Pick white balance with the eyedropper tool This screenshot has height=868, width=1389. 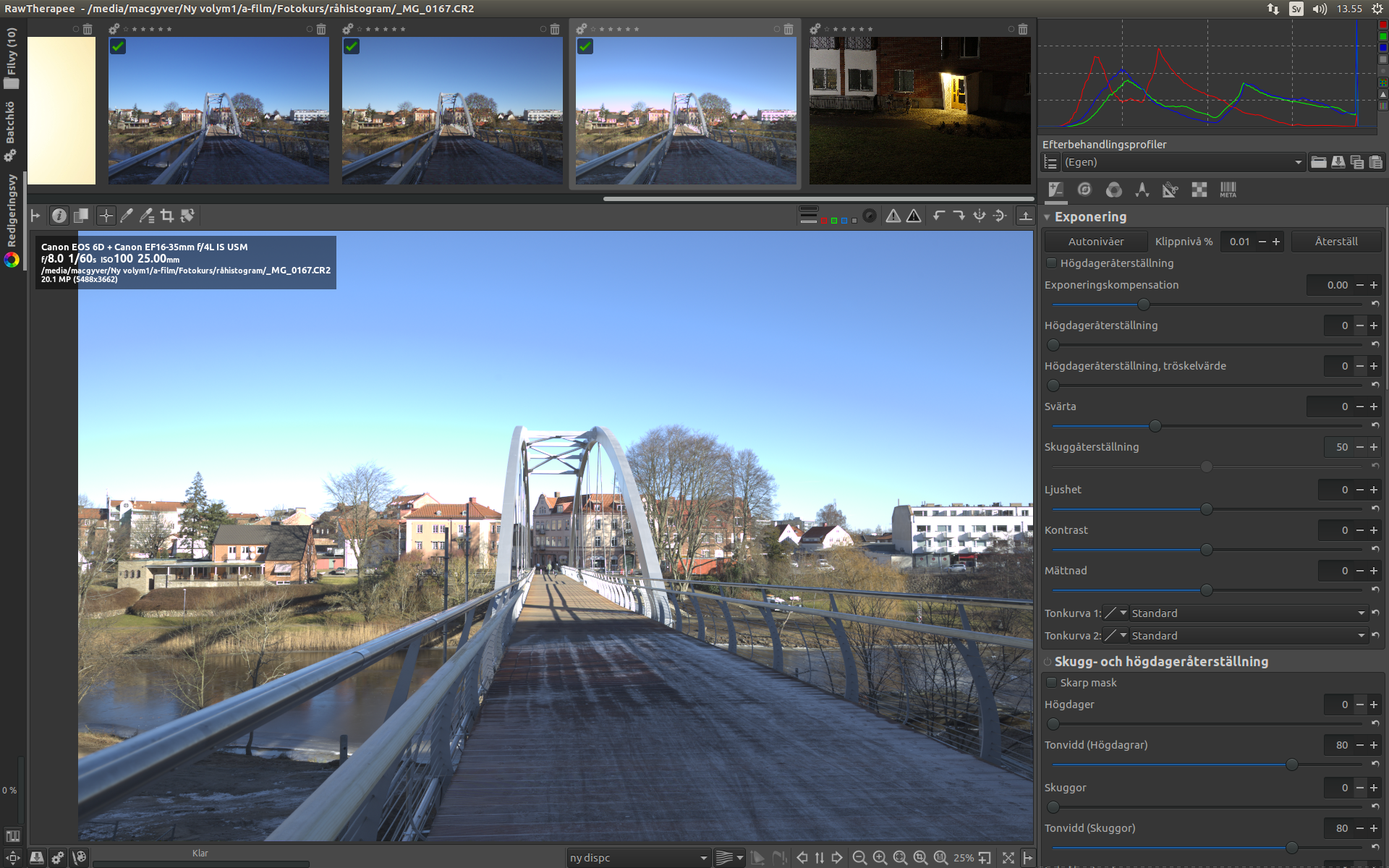tap(127, 216)
